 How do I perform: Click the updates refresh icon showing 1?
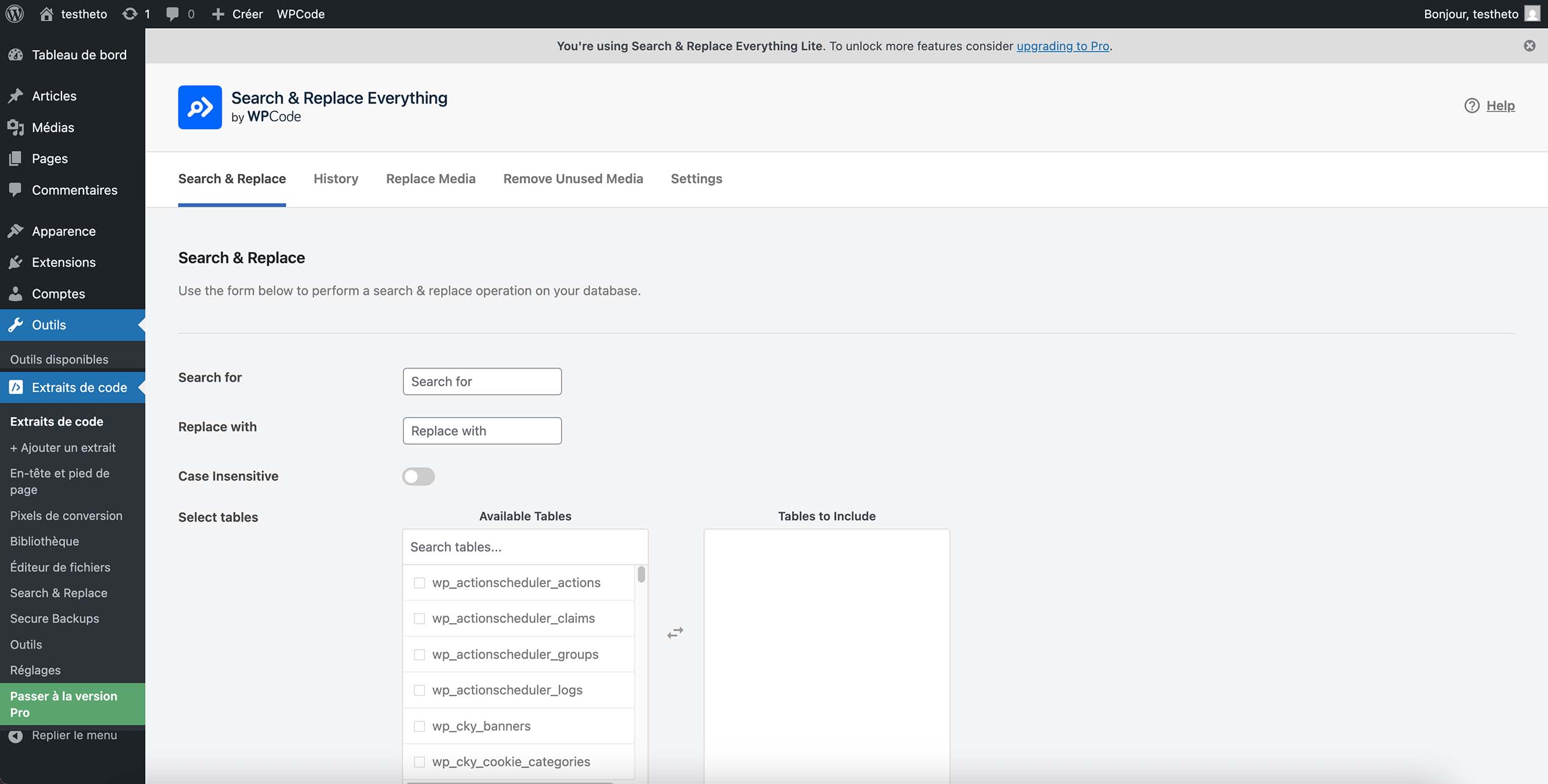click(130, 13)
